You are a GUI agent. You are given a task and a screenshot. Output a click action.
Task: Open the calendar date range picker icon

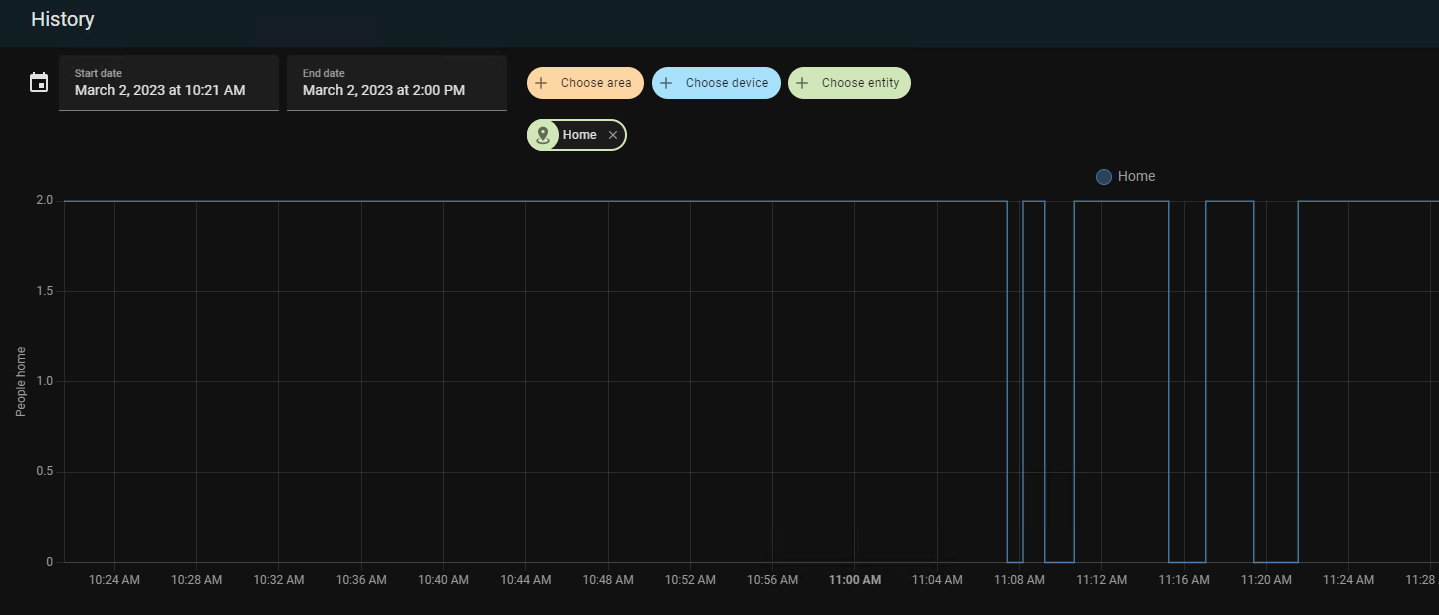point(39,83)
